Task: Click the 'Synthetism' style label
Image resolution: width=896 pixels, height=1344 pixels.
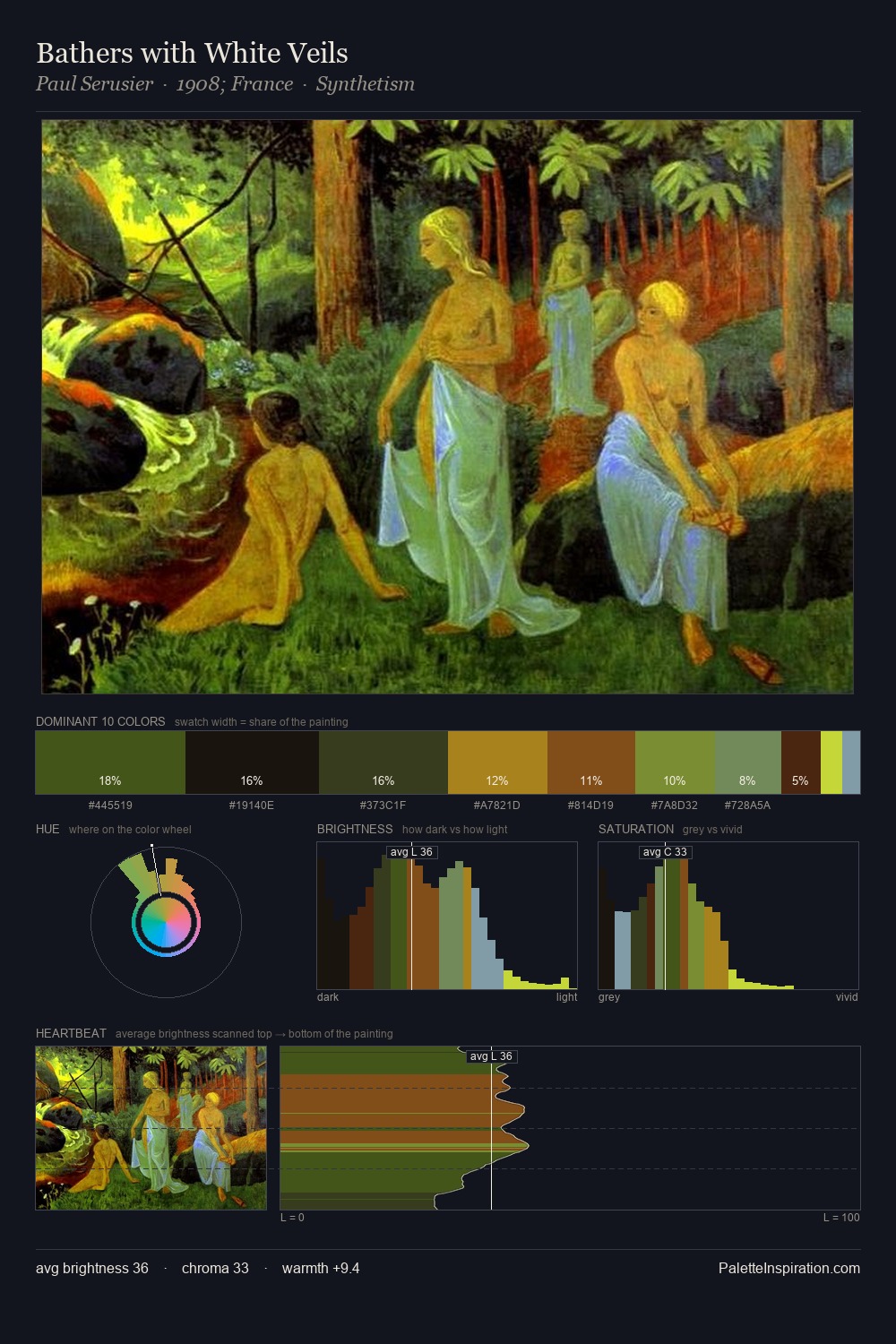Action: coord(366,84)
